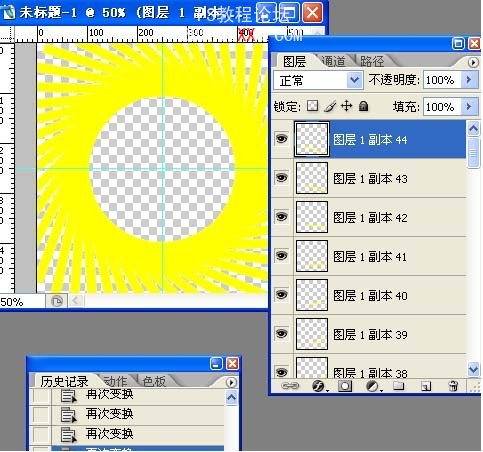Image resolution: width=483 pixels, height=452 pixels.
Task: Lock image pixels brush icon
Action: (330, 106)
